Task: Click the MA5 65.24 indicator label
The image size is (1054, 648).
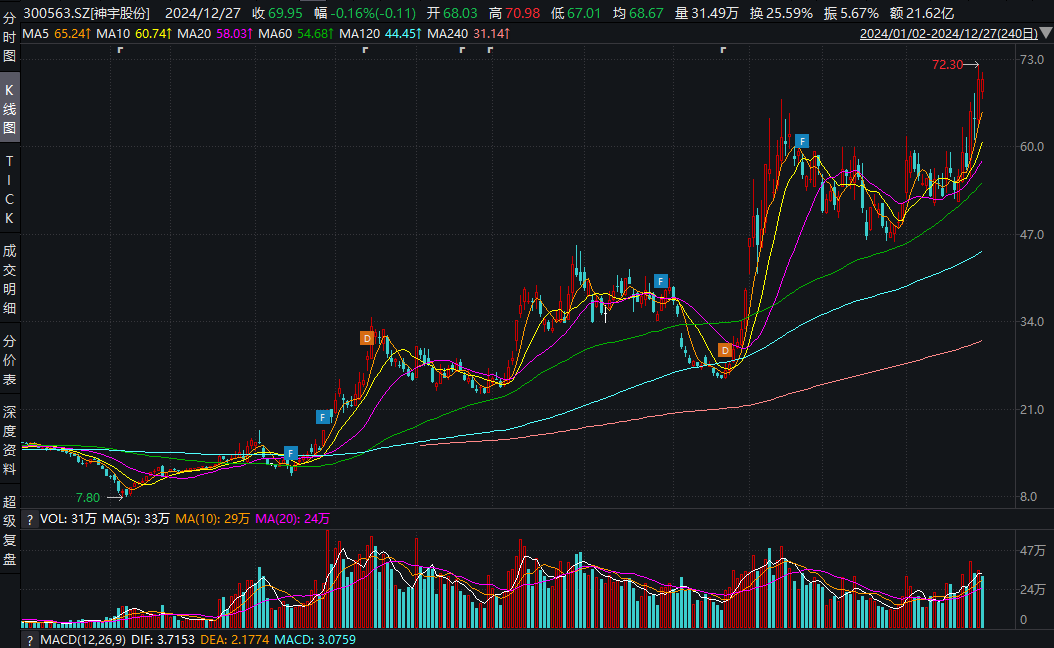Action: [56, 34]
